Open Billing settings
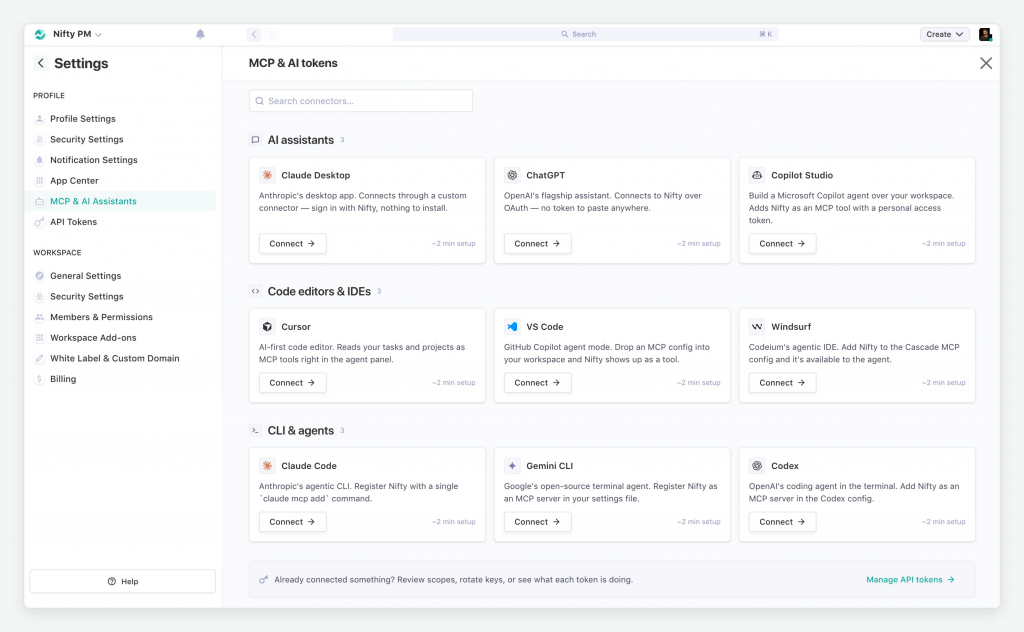 pyautogui.click(x=63, y=379)
